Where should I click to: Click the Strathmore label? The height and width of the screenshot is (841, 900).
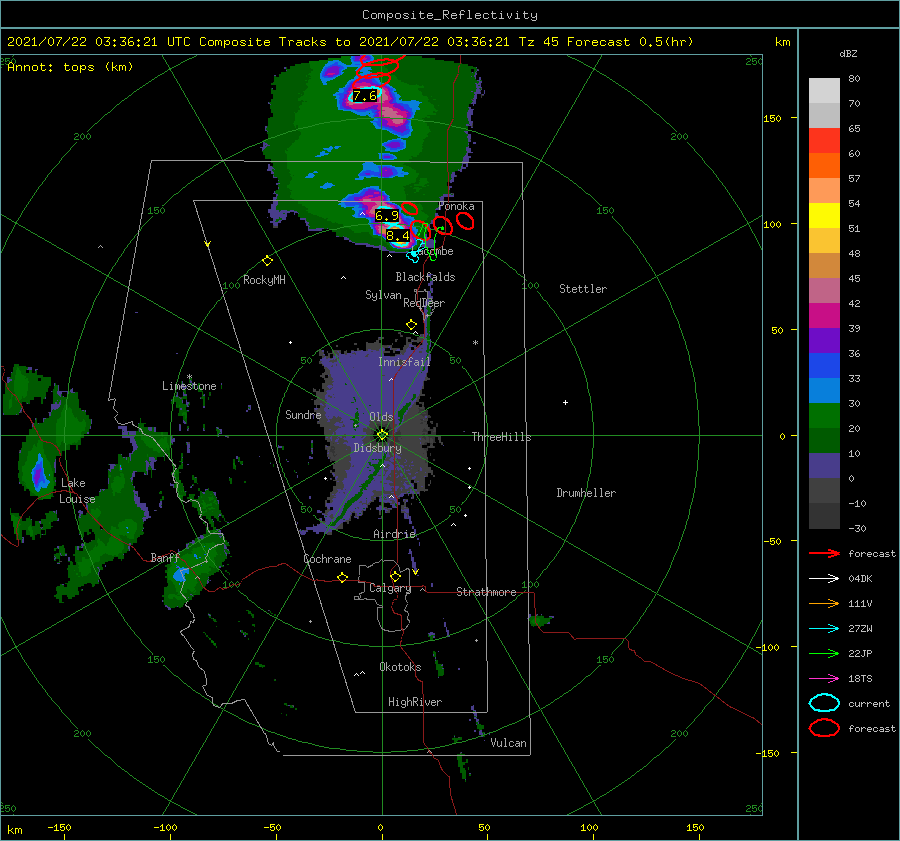(x=486, y=592)
